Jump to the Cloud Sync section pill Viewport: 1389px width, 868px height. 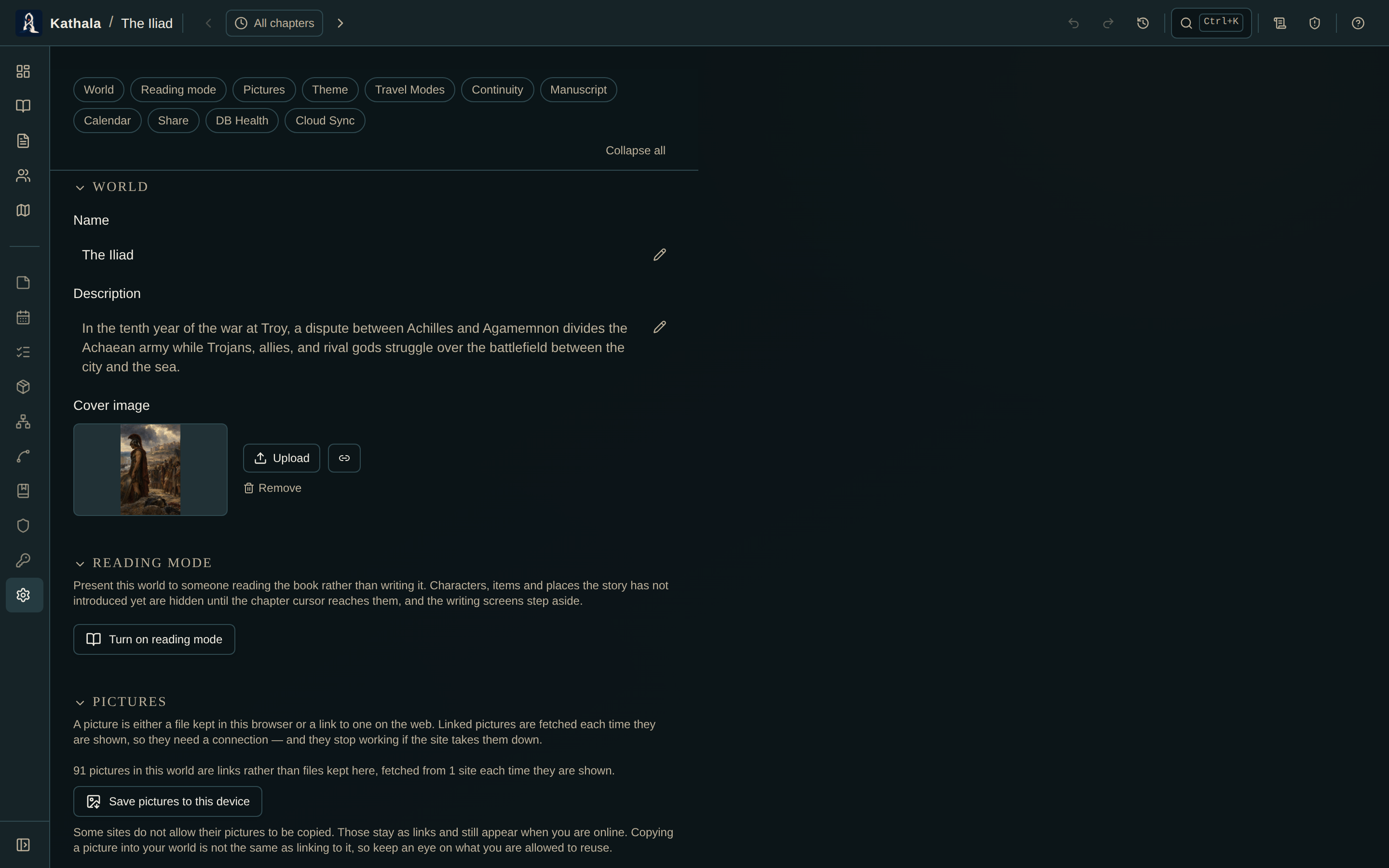click(x=325, y=121)
